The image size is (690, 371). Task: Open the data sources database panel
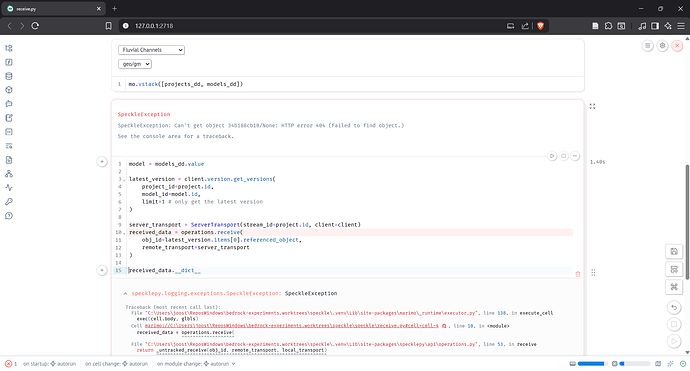click(x=9, y=76)
